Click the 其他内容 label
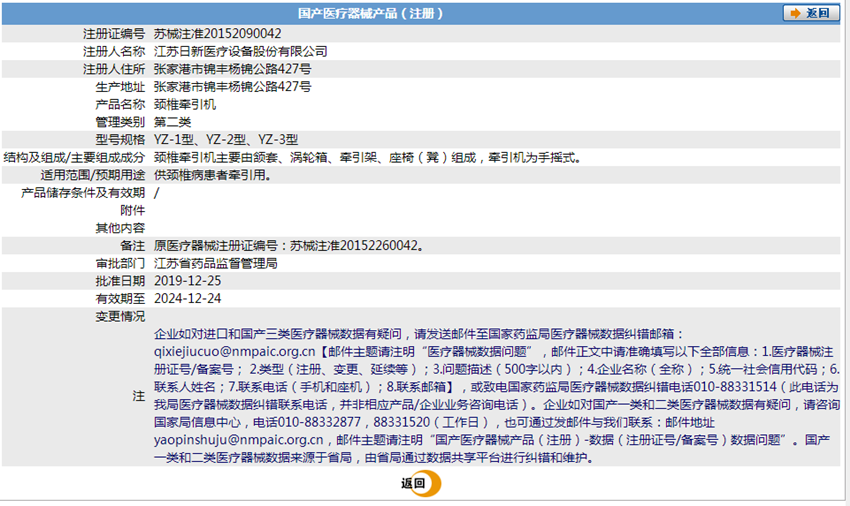 pyautogui.click(x=120, y=228)
